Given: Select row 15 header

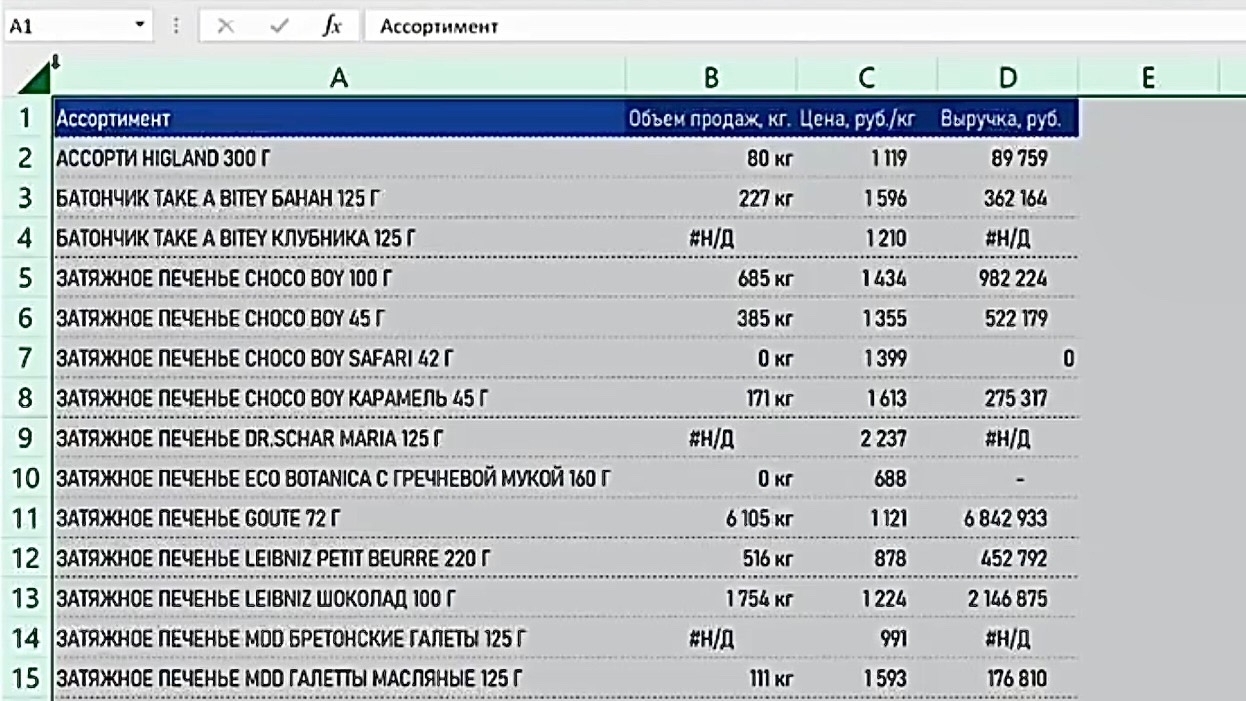Looking at the screenshot, I should [x=26, y=679].
